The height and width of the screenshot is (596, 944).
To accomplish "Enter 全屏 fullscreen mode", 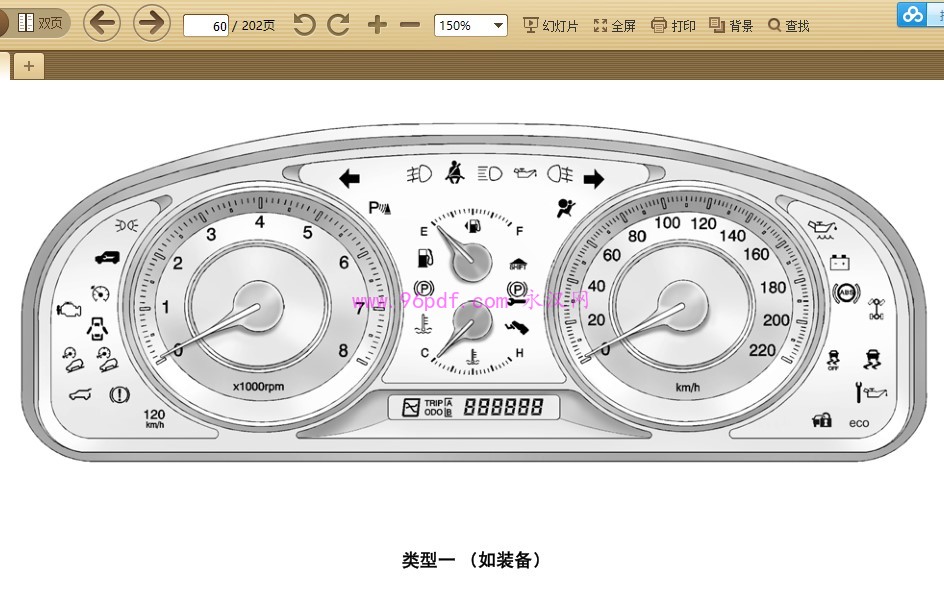I will [614, 26].
